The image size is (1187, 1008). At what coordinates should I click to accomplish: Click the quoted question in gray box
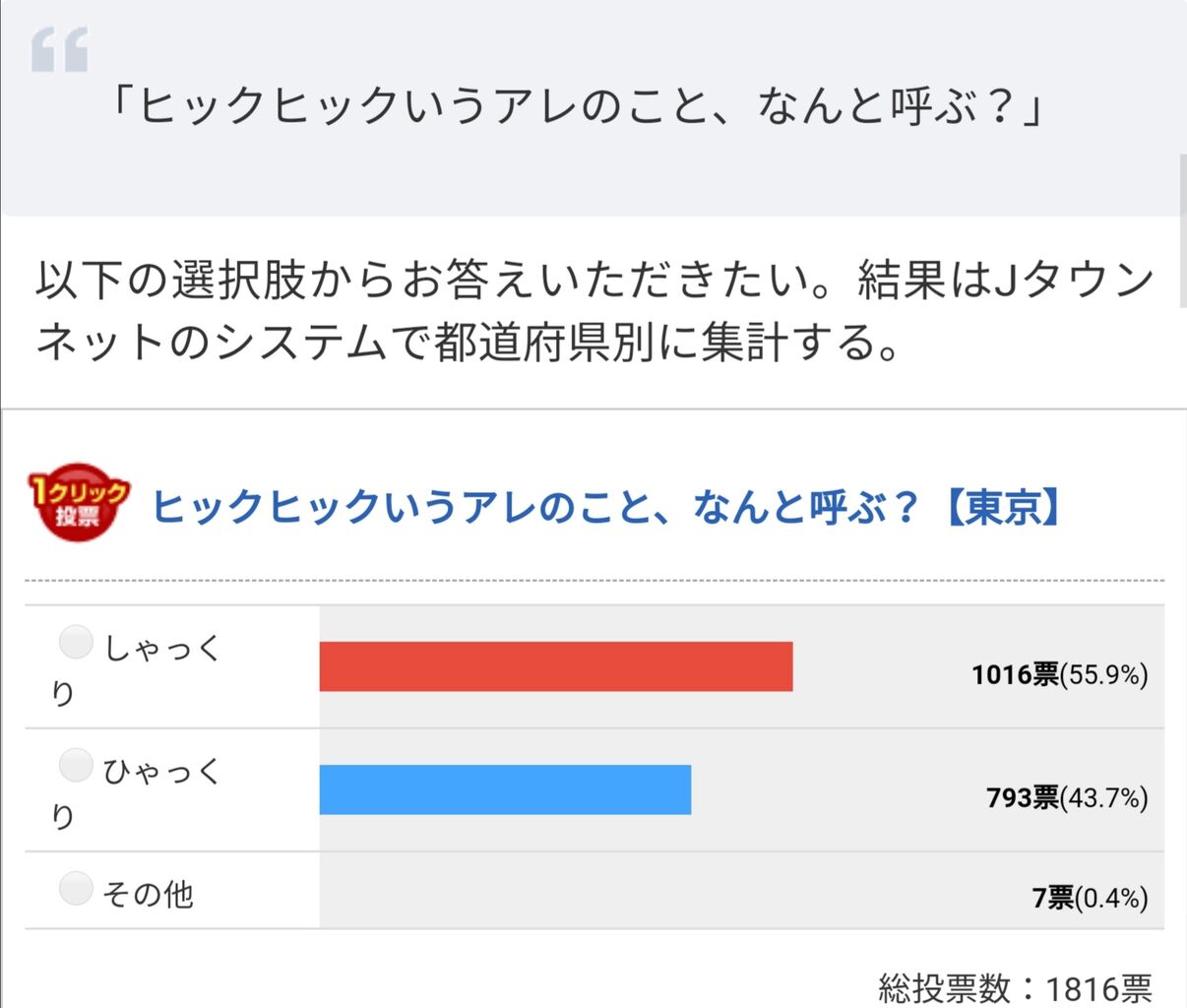point(579,106)
